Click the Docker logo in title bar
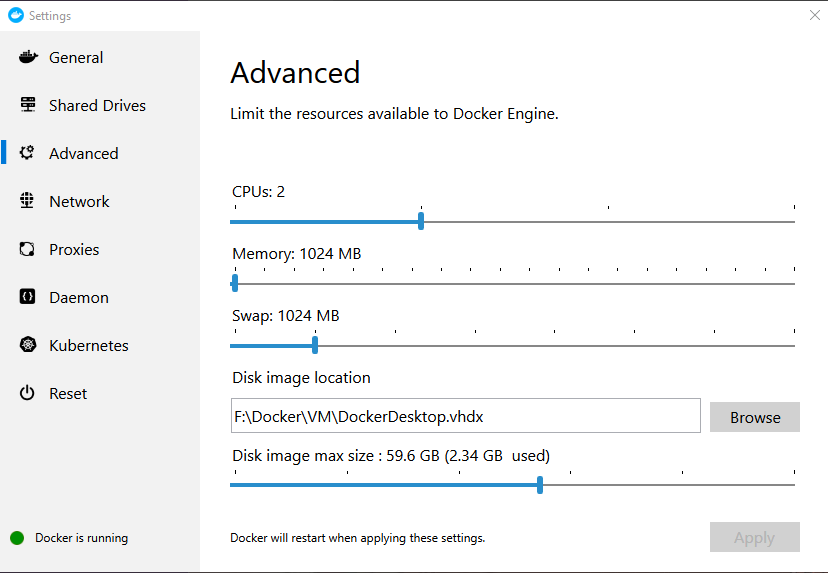Image resolution: width=828 pixels, height=573 pixels. pyautogui.click(x=15, y=15)
